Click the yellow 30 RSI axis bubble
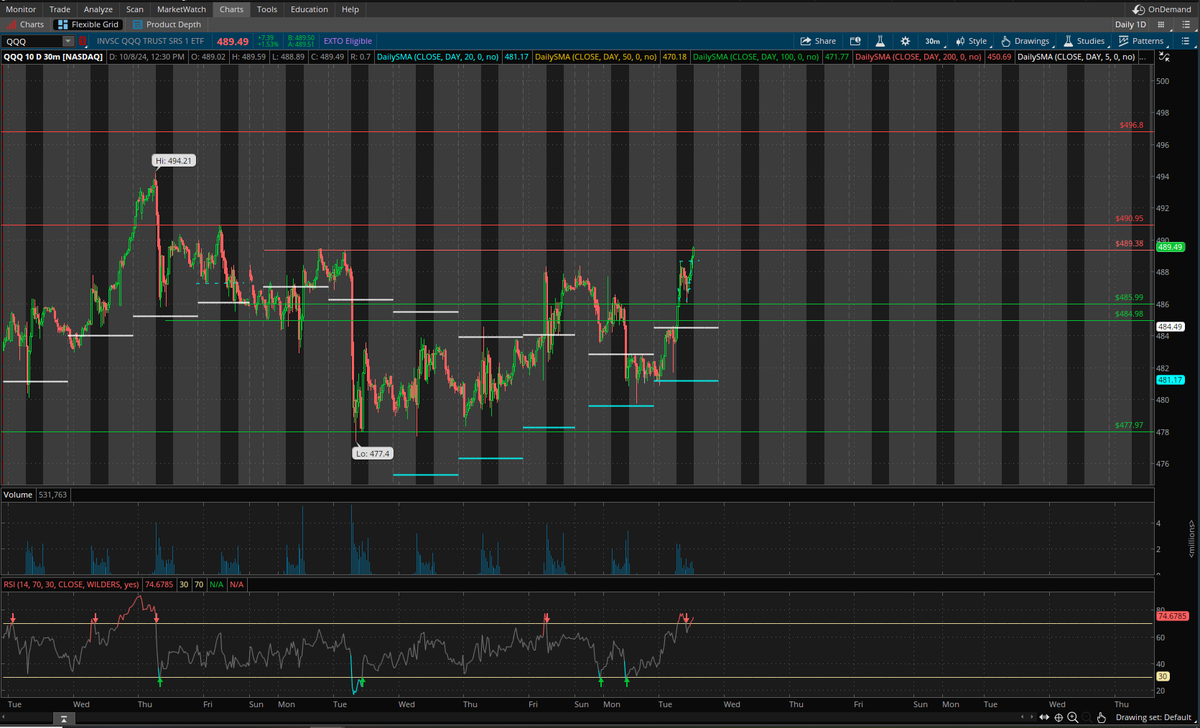This screenshot has width=1200, height=728. 1163,677
